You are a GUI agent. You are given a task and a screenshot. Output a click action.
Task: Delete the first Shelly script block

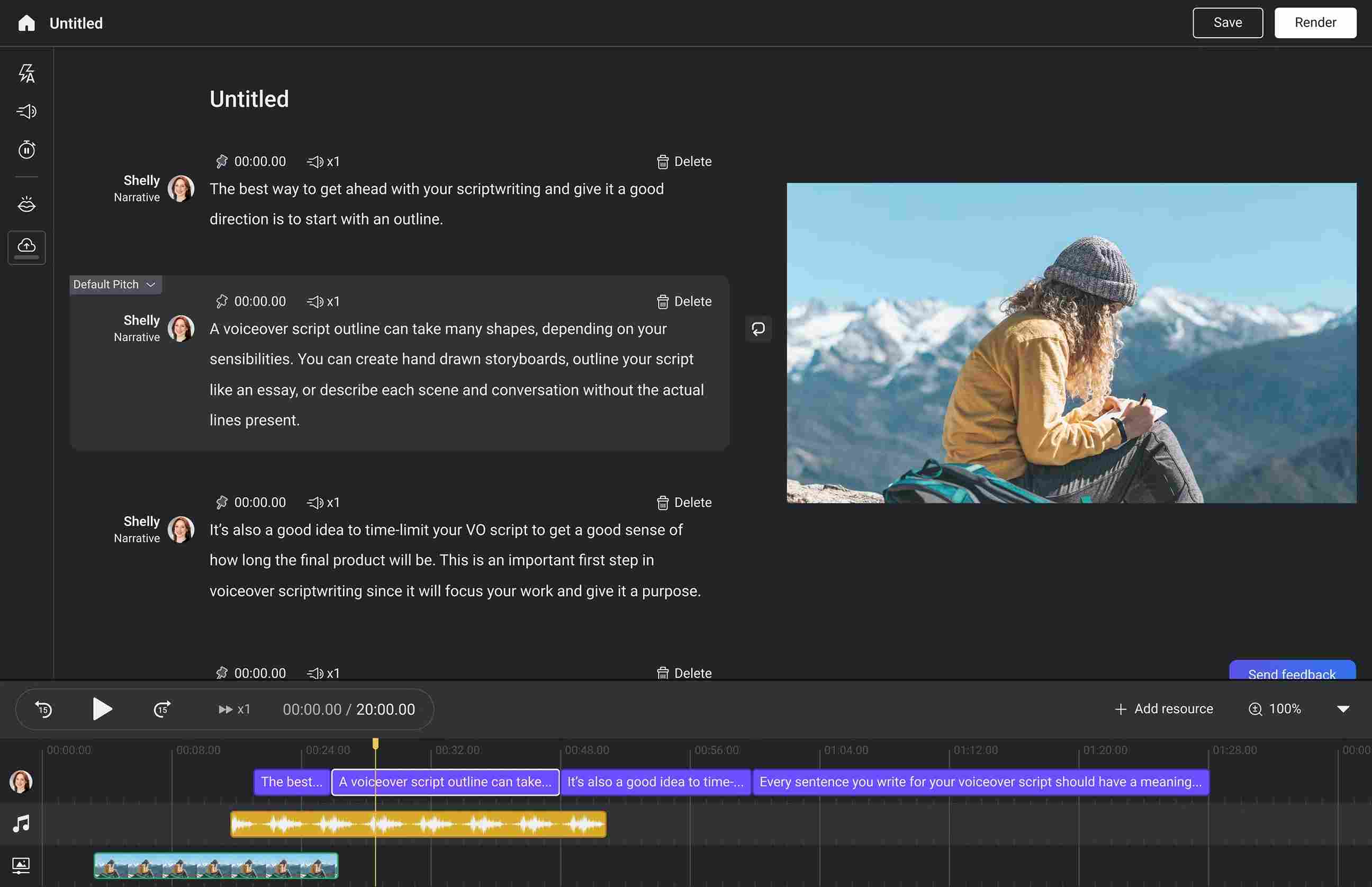(684, 162)
